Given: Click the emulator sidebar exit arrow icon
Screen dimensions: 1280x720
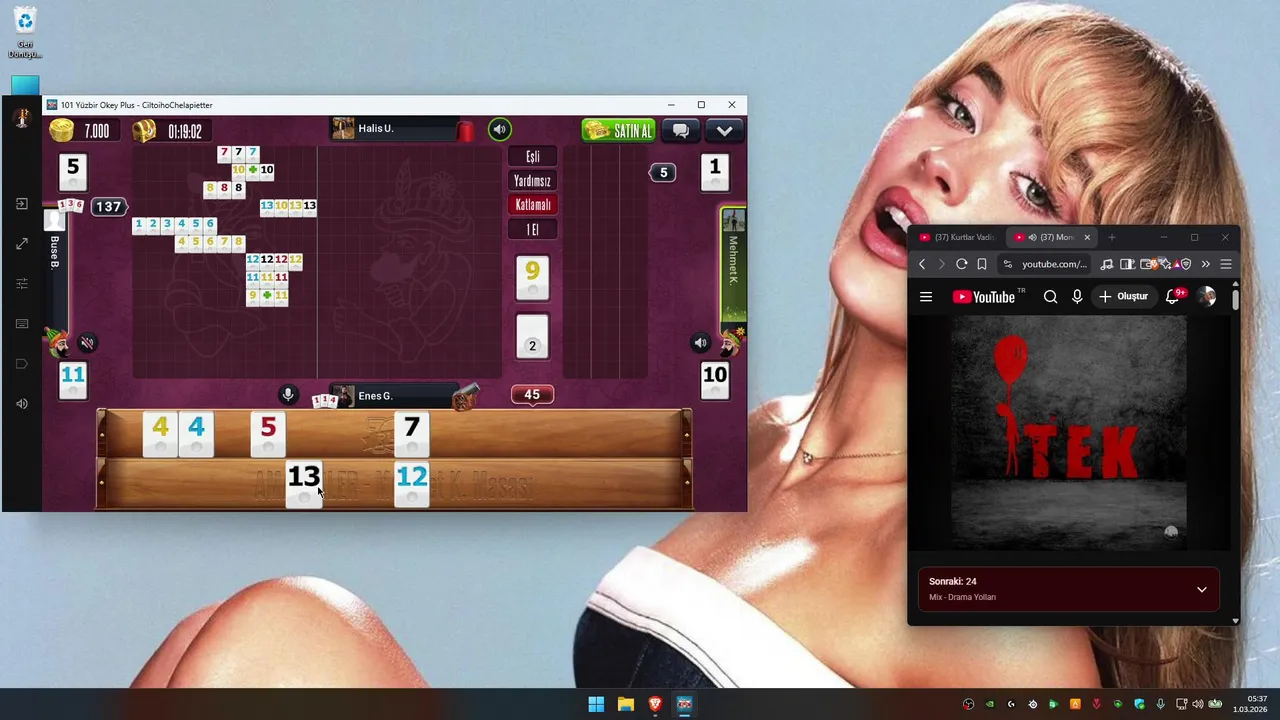Looking at the screenshot, I should (x=22, y=204).
